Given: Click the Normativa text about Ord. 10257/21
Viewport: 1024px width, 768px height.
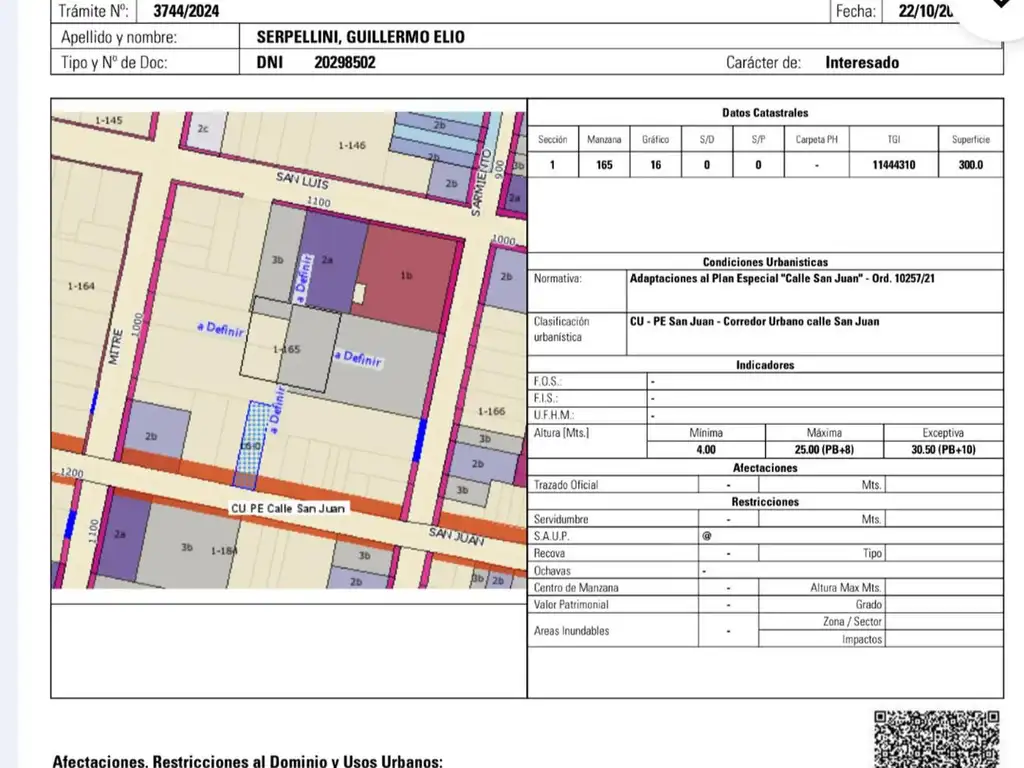Looking at the screenshot, I should [782, 279].
